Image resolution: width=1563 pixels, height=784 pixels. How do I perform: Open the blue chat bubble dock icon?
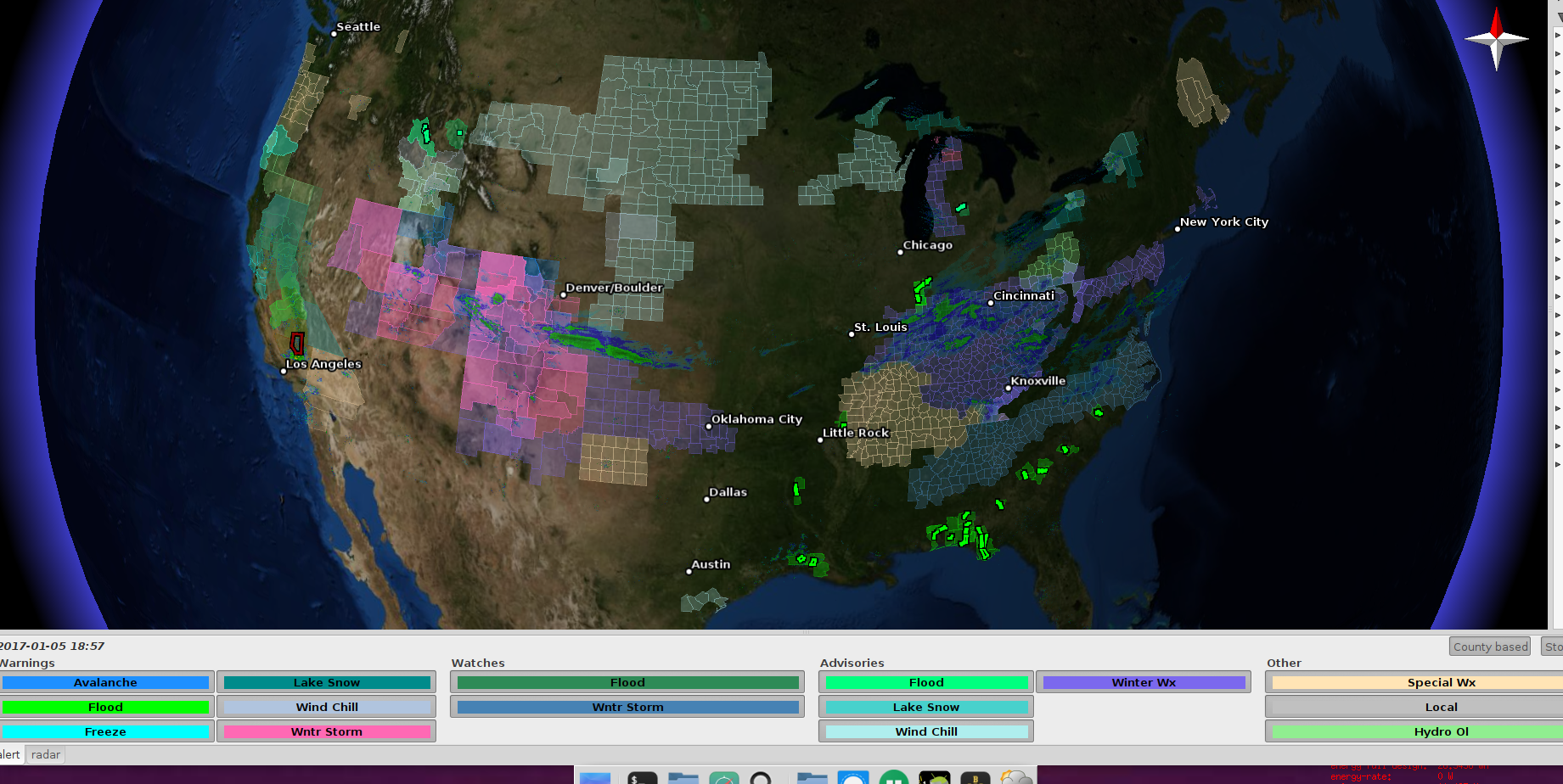pyautogui.click(x=852, y=778)
